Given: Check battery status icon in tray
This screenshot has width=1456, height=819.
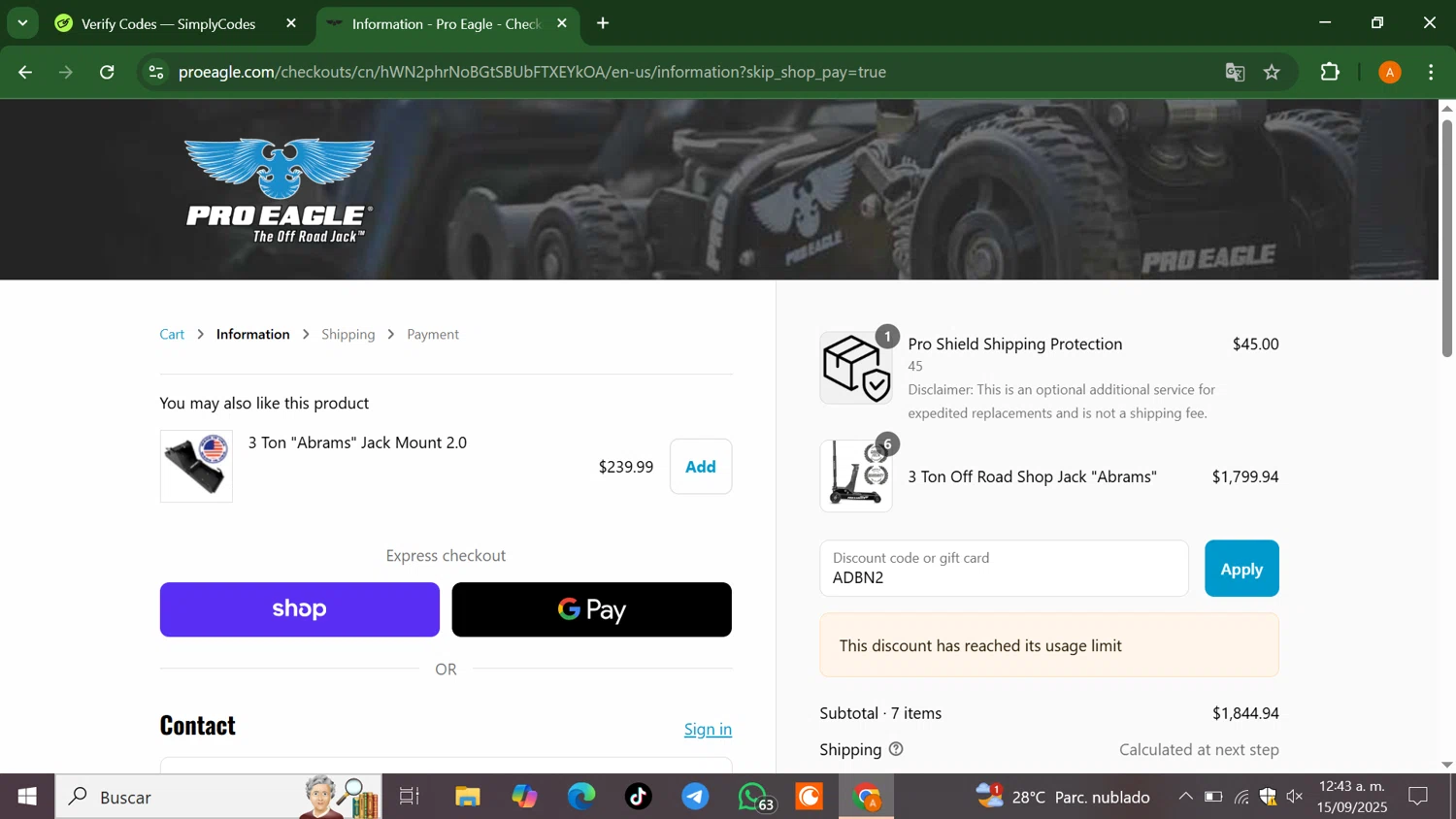Looking at the screenshot, I should pos(1213,797).
